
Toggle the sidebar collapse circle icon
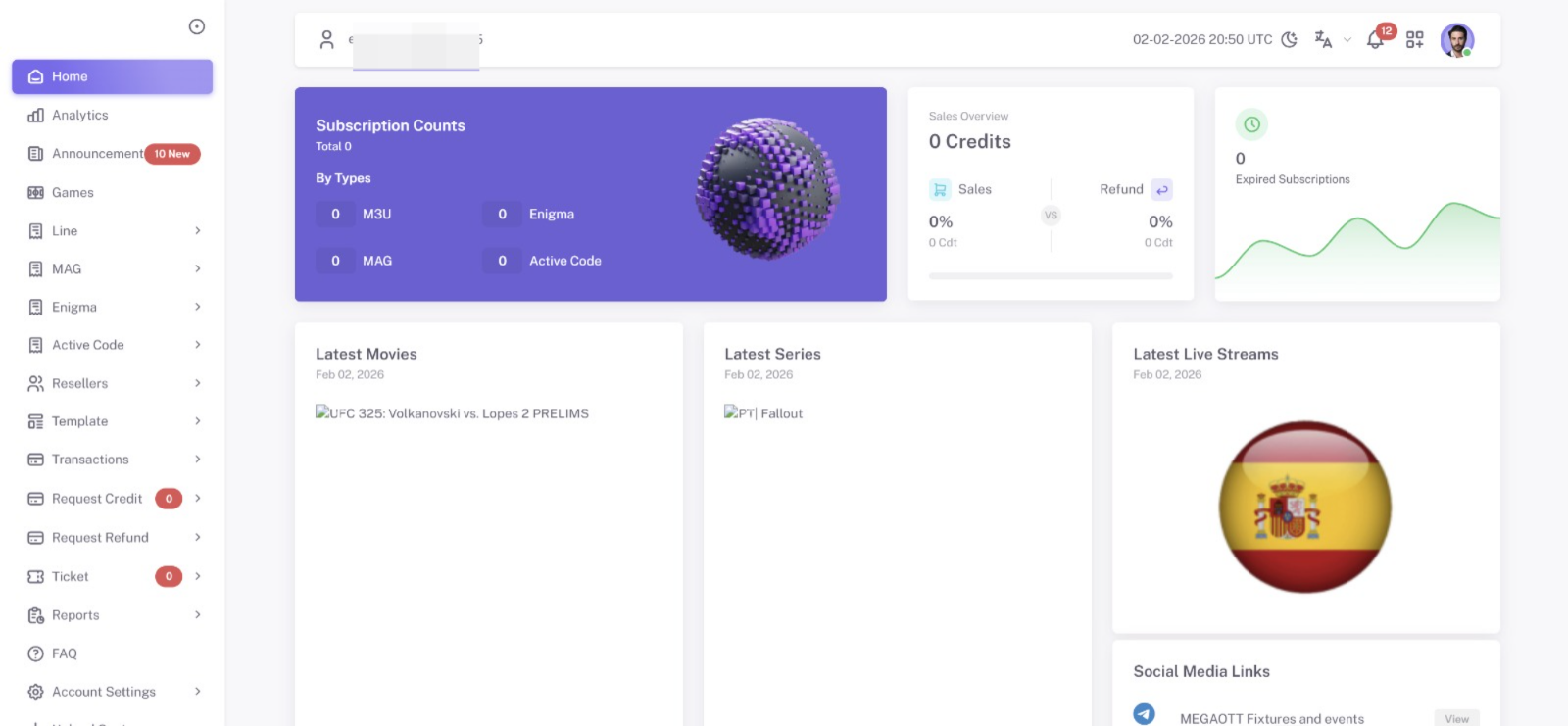[x=197, y=26]
